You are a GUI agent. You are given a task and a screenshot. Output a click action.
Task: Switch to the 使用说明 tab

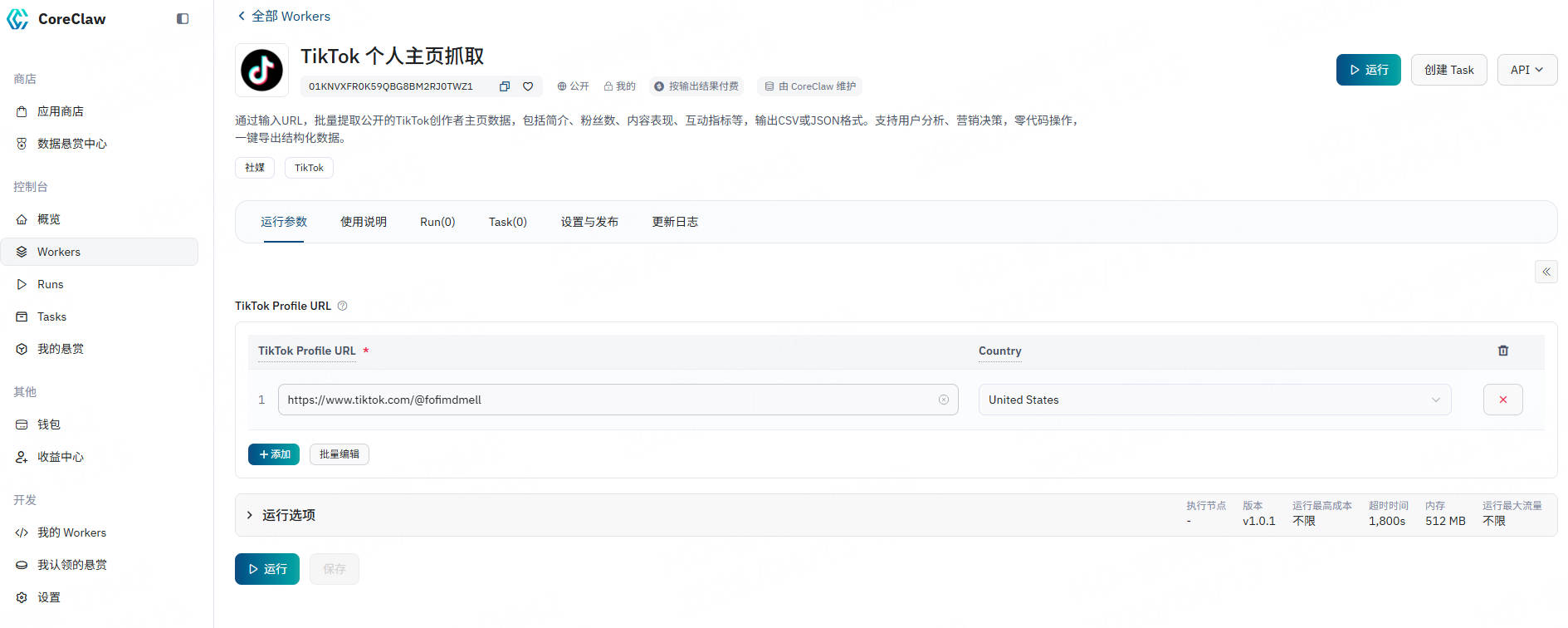[364, 222]
